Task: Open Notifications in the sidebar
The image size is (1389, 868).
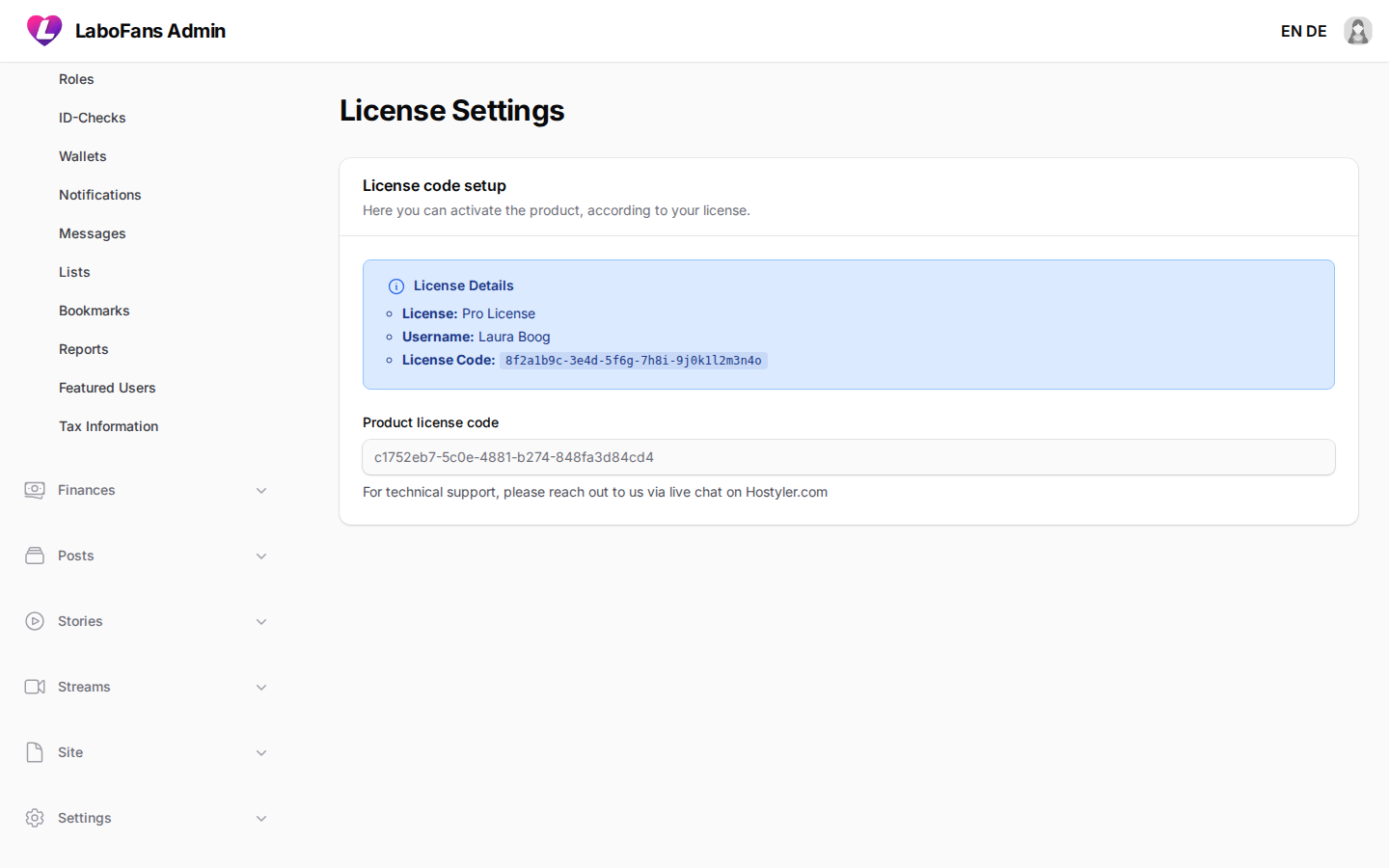Action: point(100,195)
